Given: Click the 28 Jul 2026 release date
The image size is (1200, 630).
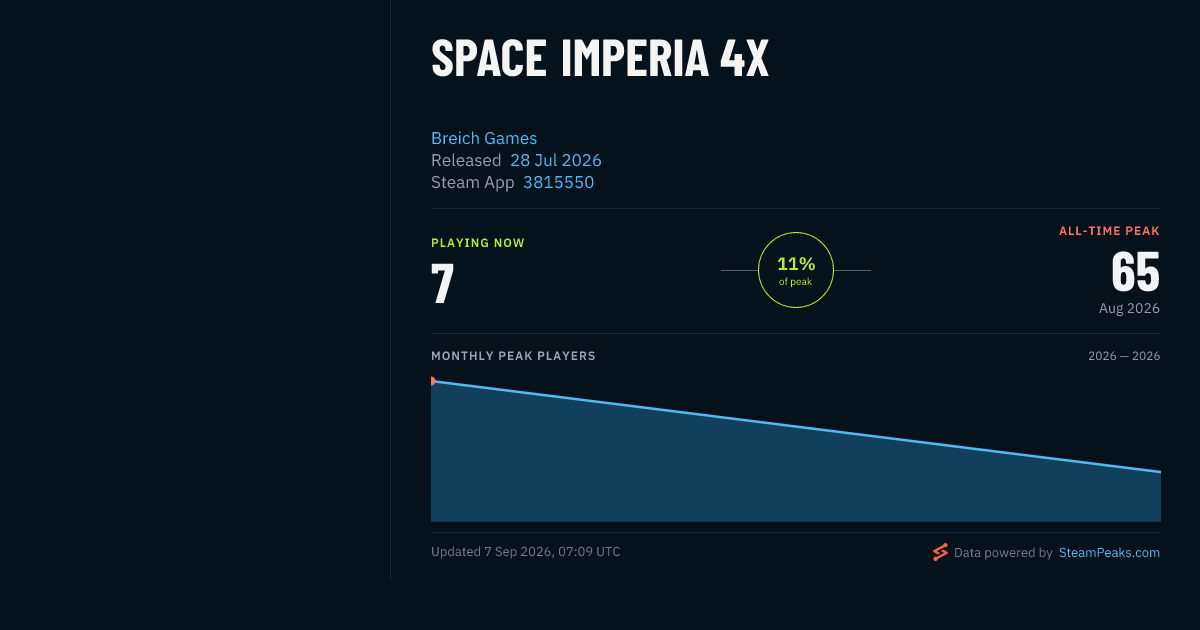Looking at the screenshot, I should point(556,160).
